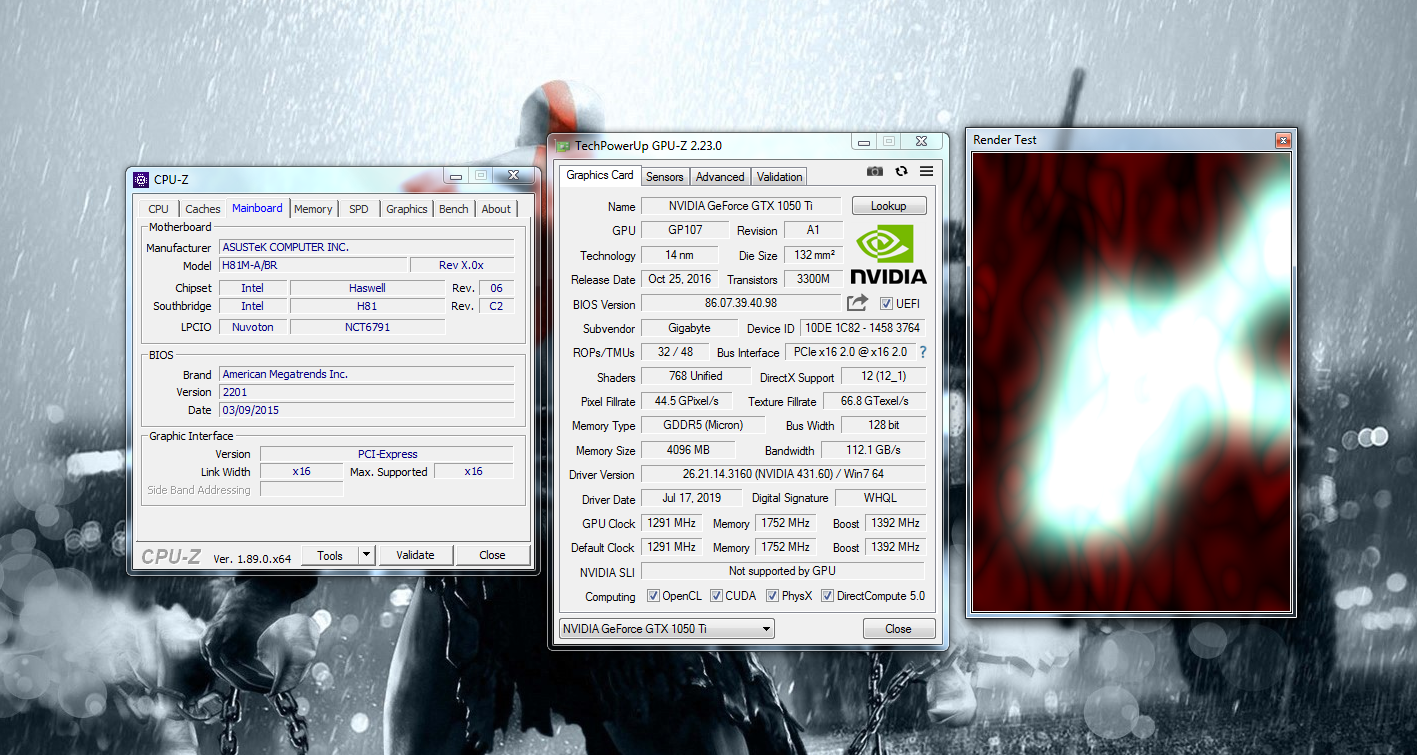Viewport: 1417px width, 755px height.
Task: Click the BIOS Brand 'American Megatrends Inc.'
Action: [x=367, y=374]
